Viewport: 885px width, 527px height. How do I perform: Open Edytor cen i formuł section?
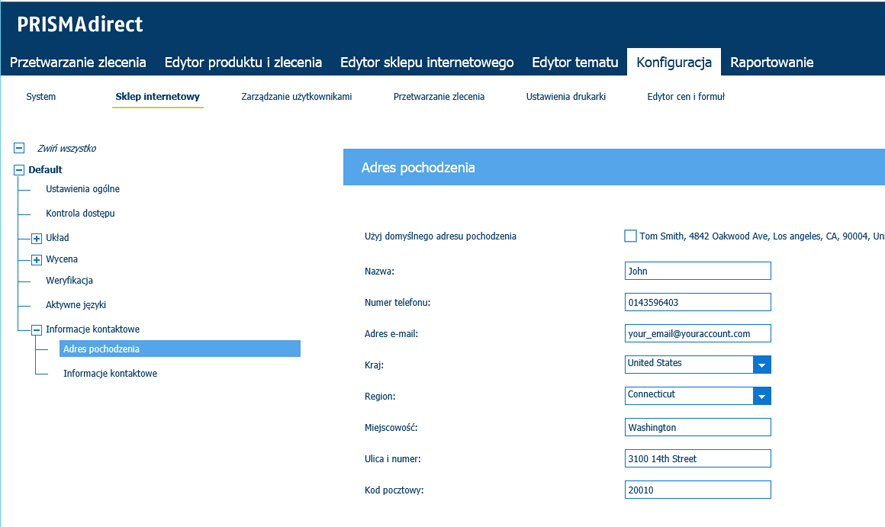tap(686, 96)
